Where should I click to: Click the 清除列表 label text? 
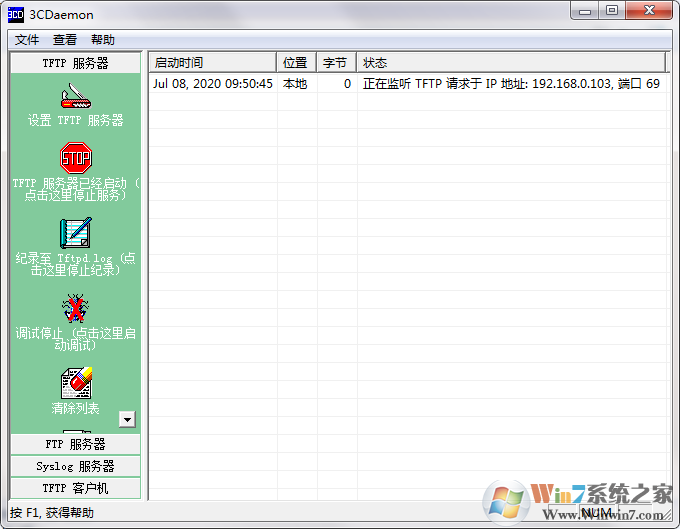(x=75, y=408)
